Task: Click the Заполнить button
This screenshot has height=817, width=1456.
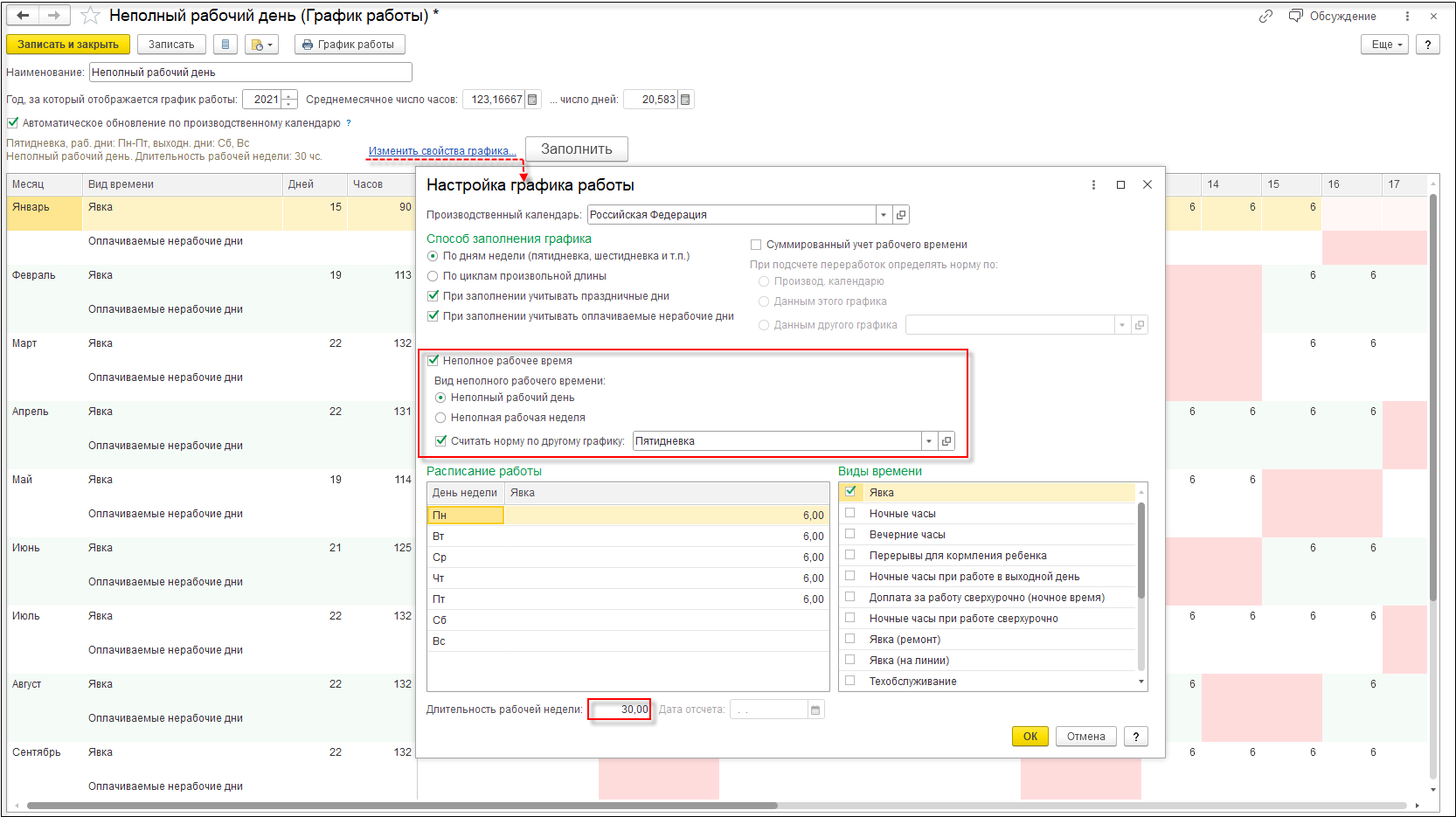Action: pos(577,149)
